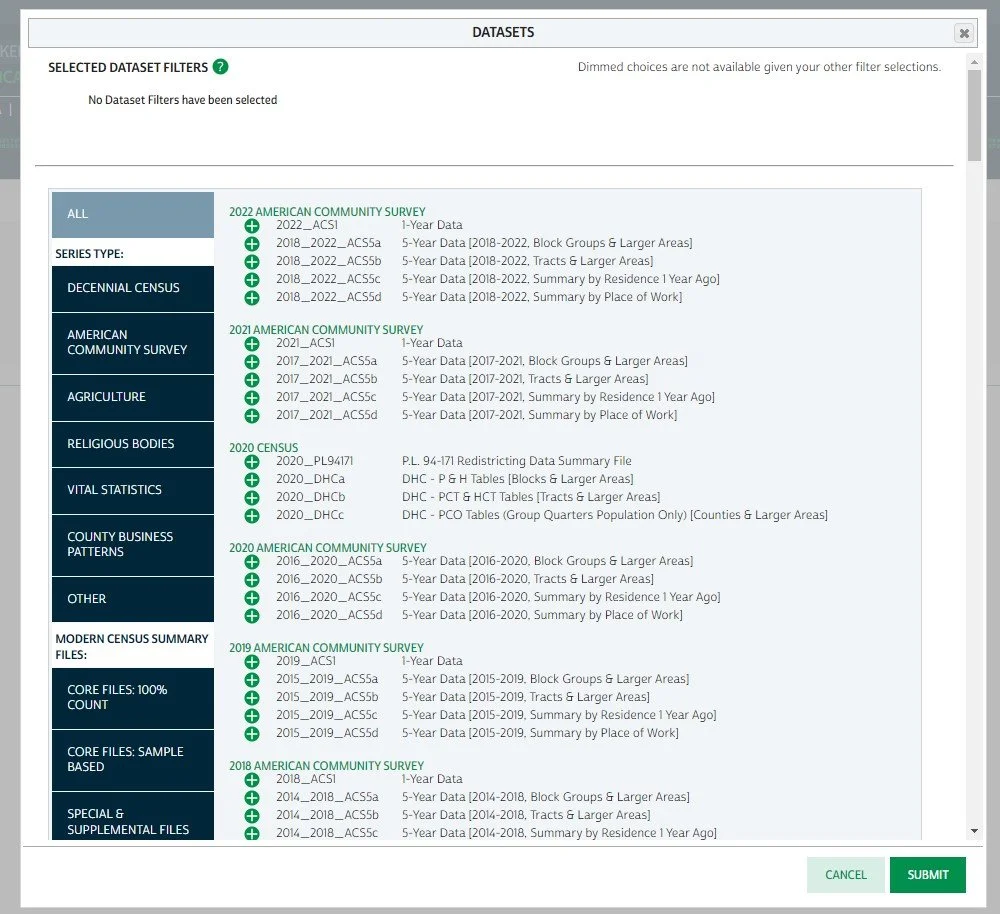Select Core Files: Sample Based filter

click(133, 760)
